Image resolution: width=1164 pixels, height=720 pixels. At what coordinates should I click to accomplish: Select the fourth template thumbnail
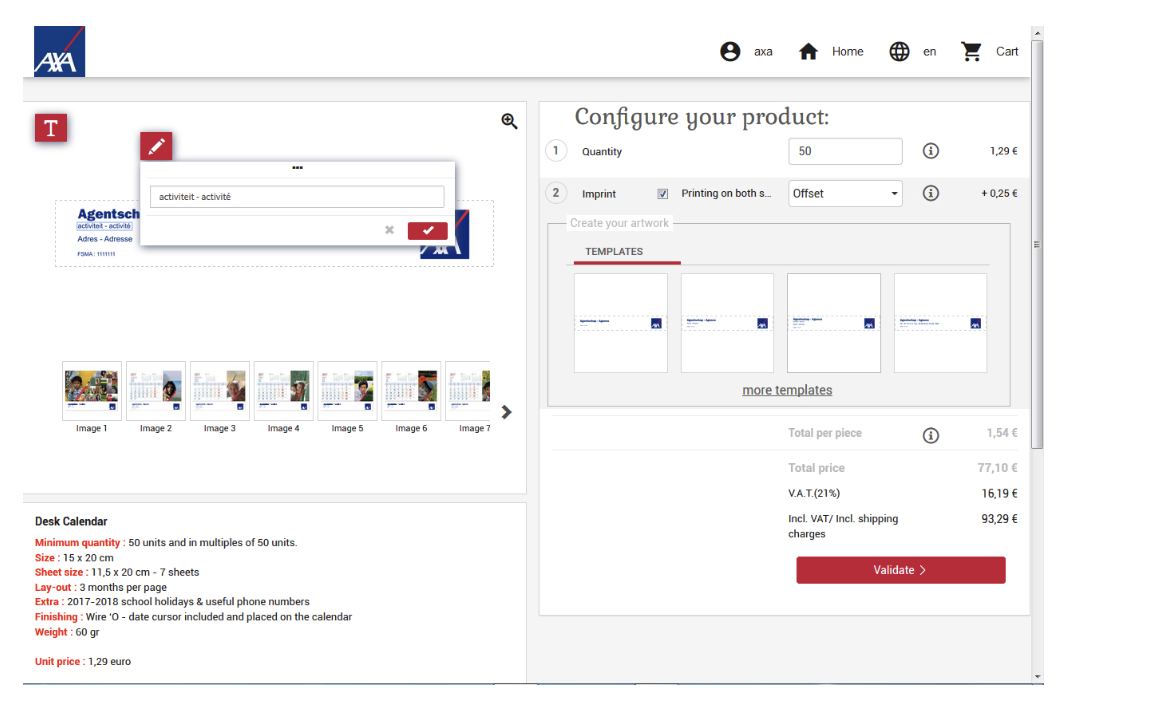click(941, 323)
